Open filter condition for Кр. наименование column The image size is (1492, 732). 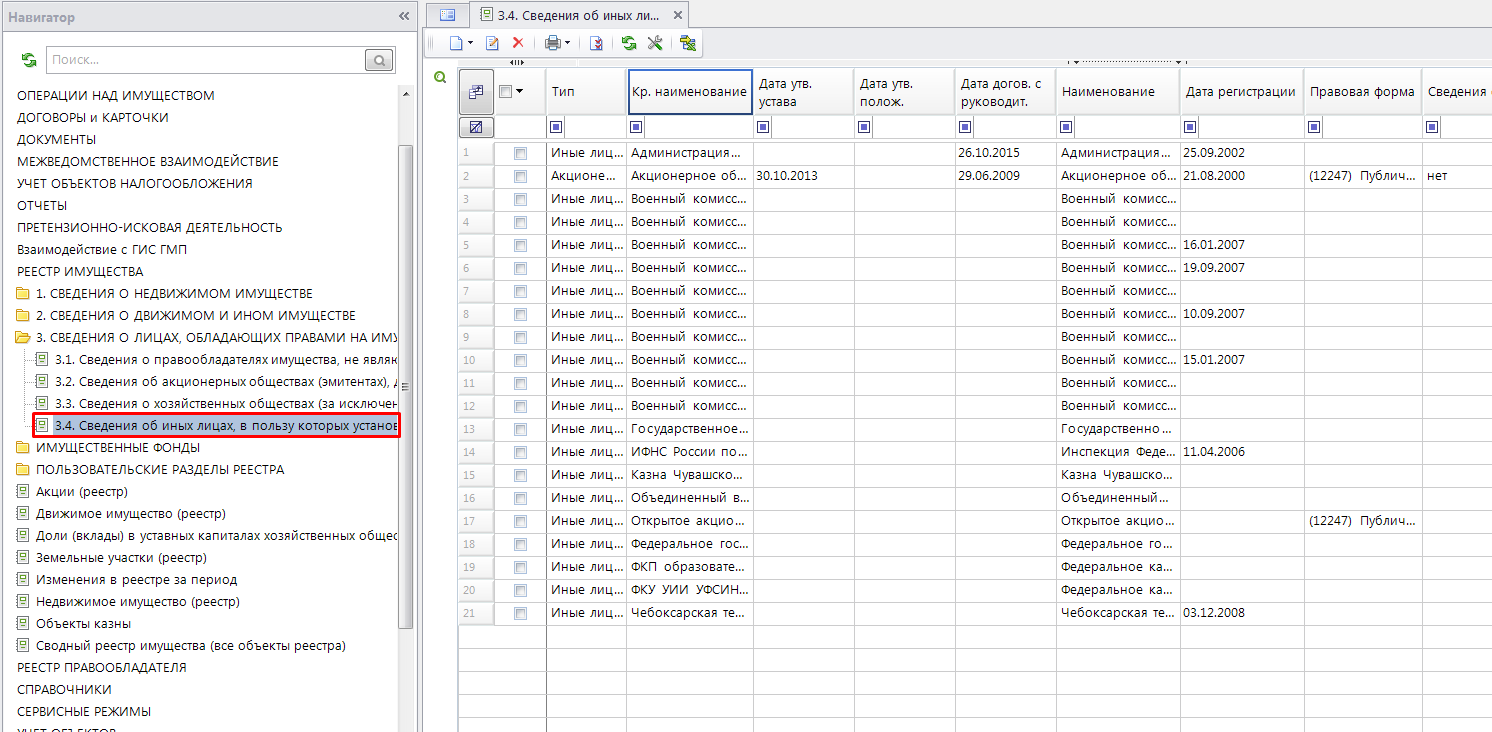637,127
